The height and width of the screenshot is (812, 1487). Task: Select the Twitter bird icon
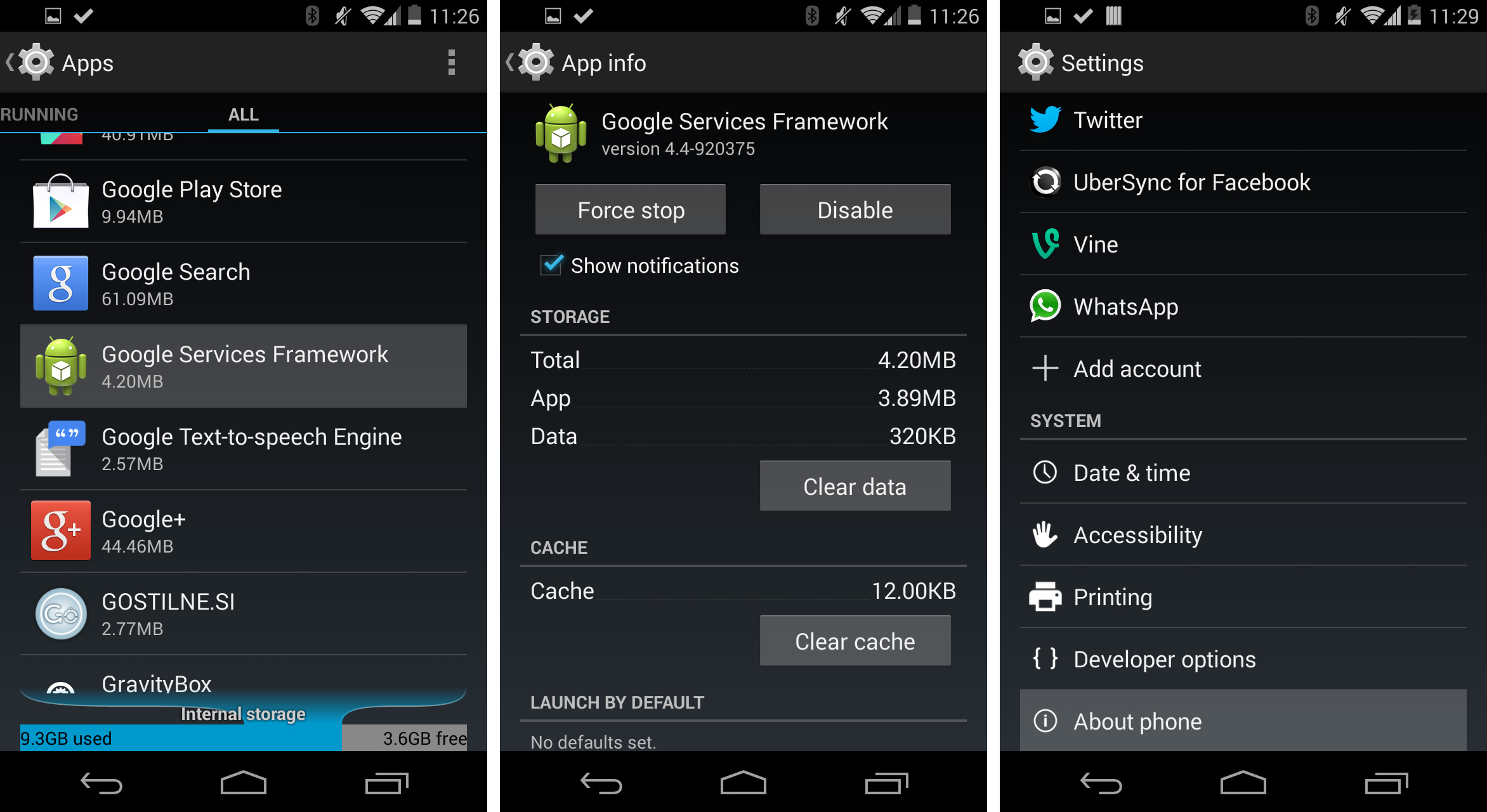click(1045, 119)
